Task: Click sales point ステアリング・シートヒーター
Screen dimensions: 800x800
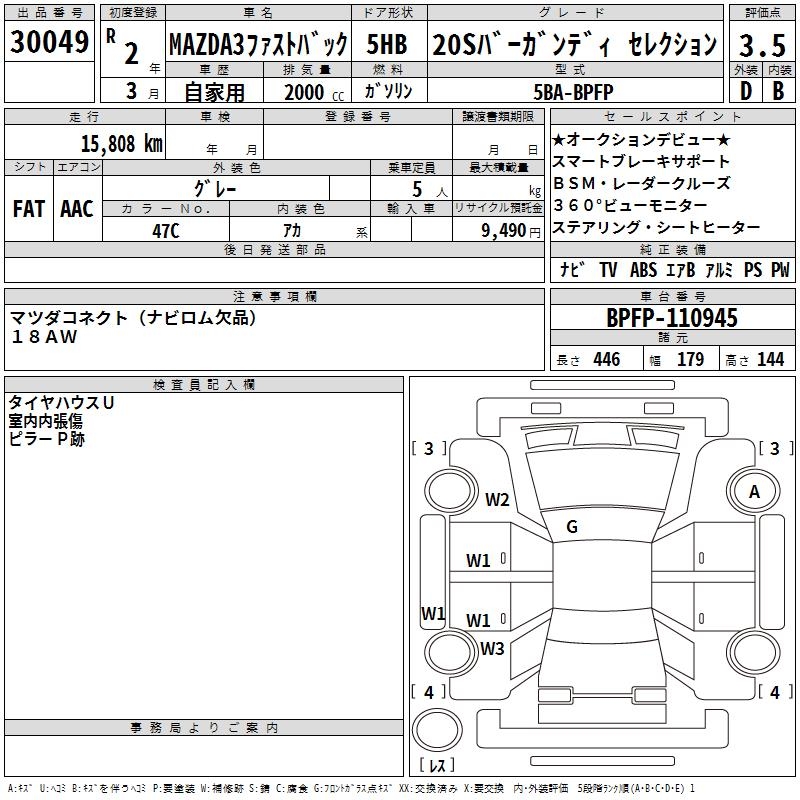Action: 656,227
